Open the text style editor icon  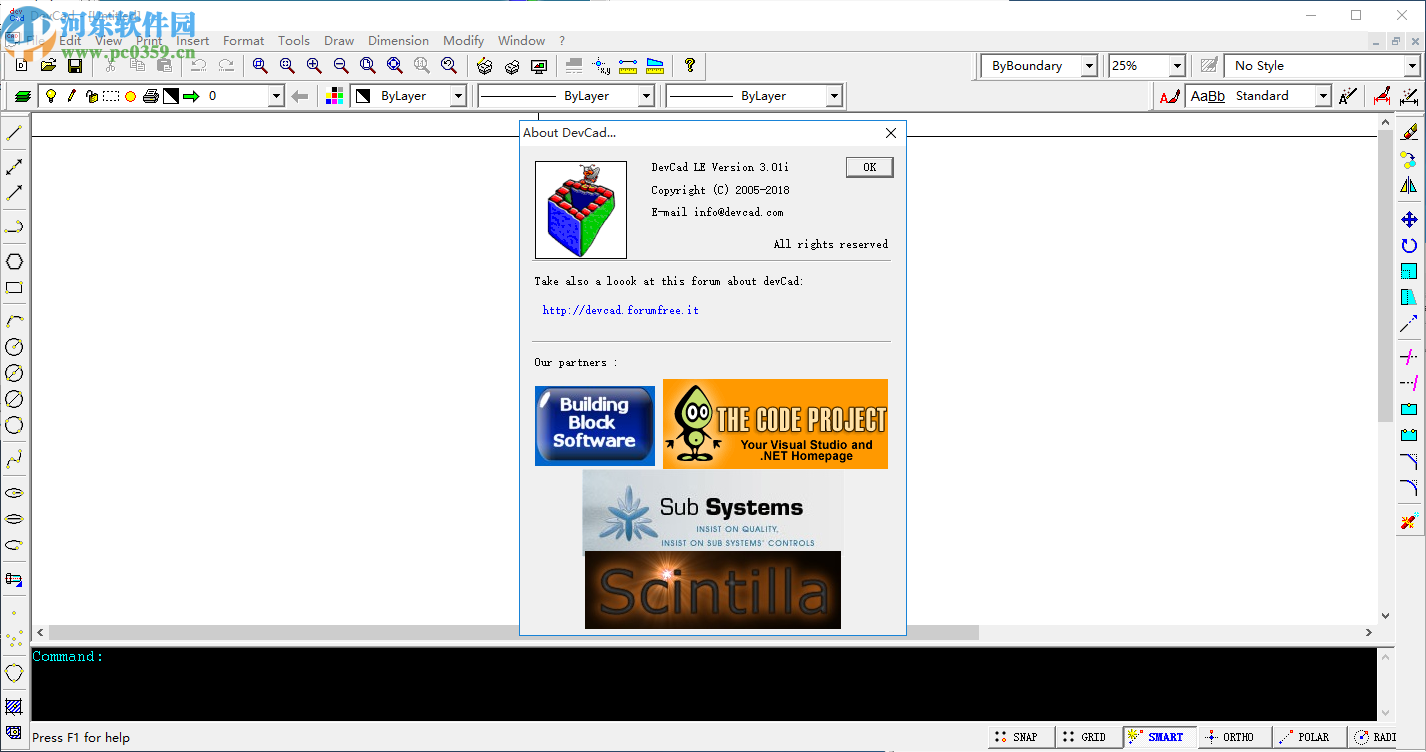1168,96
